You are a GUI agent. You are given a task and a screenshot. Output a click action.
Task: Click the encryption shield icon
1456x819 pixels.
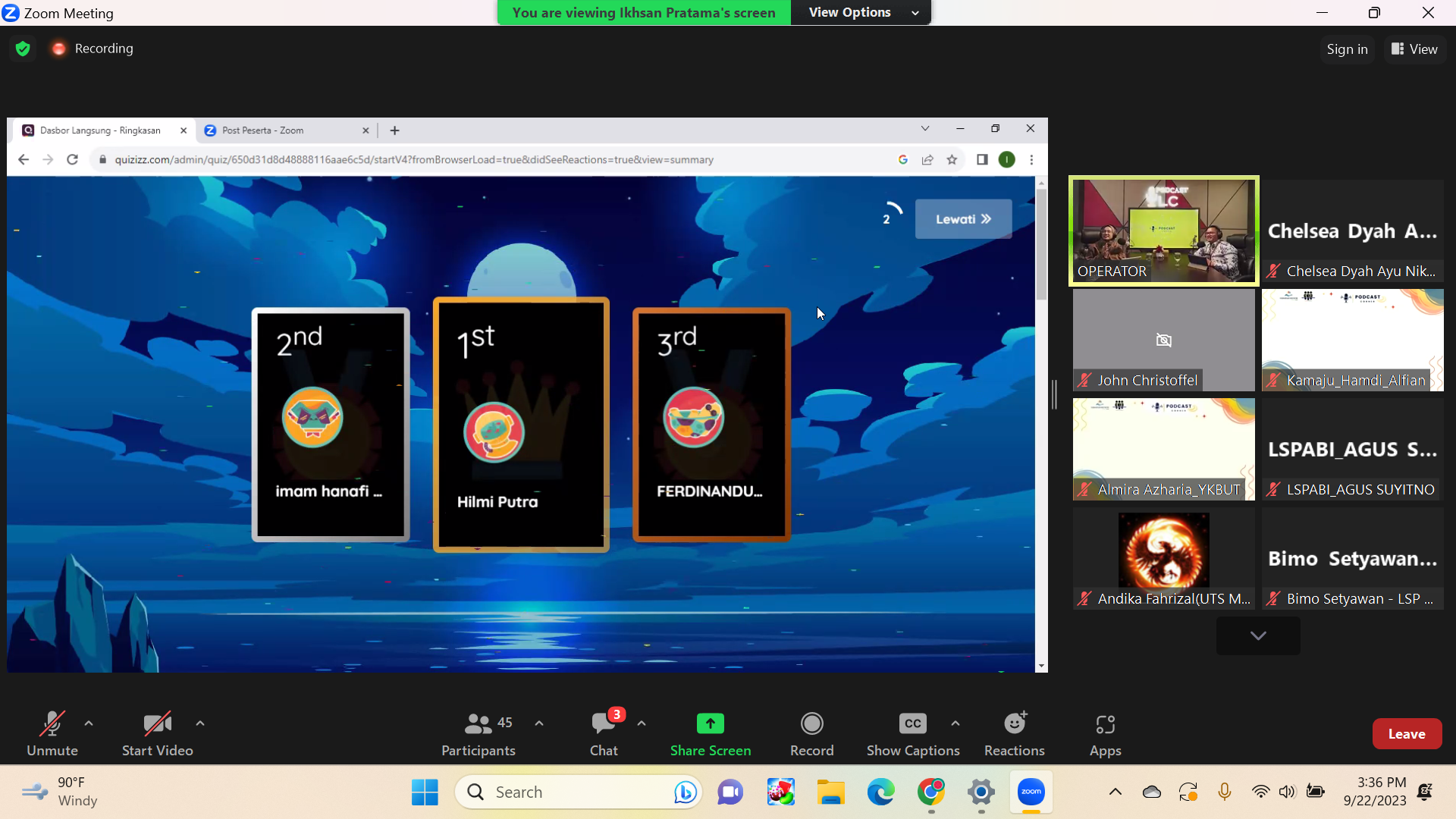pyautogui.click(x=23, y=49)
